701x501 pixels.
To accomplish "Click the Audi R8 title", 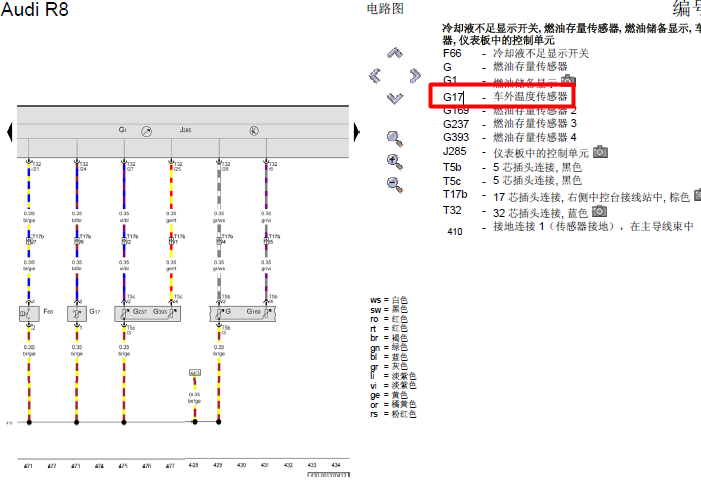I will click(x=35, y=9).
